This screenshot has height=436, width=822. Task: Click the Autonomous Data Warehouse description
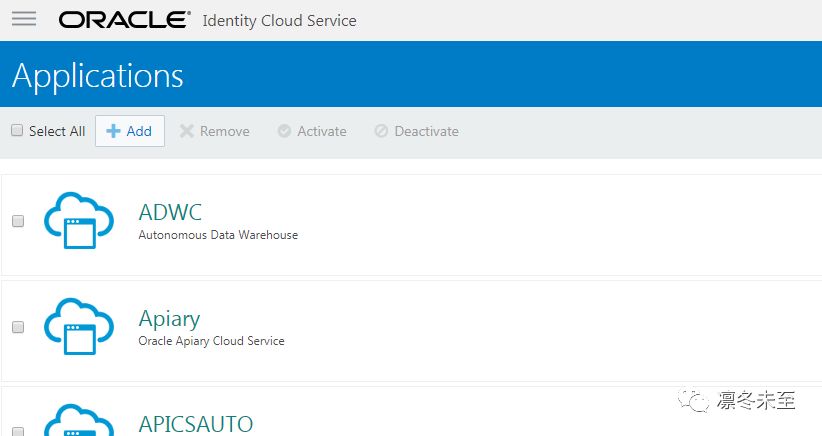pos(218,235)
